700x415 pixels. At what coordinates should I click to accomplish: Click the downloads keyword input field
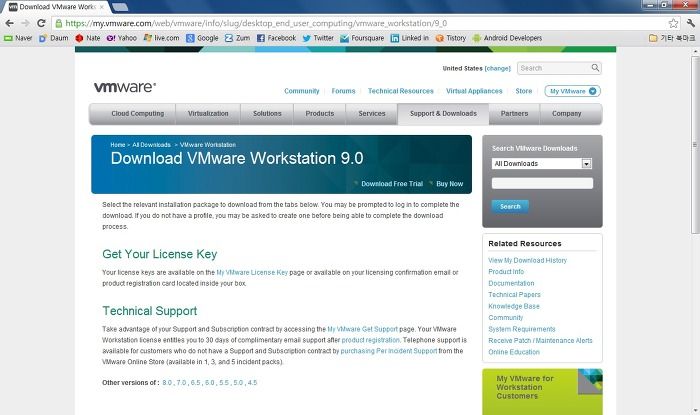(542, 183)
